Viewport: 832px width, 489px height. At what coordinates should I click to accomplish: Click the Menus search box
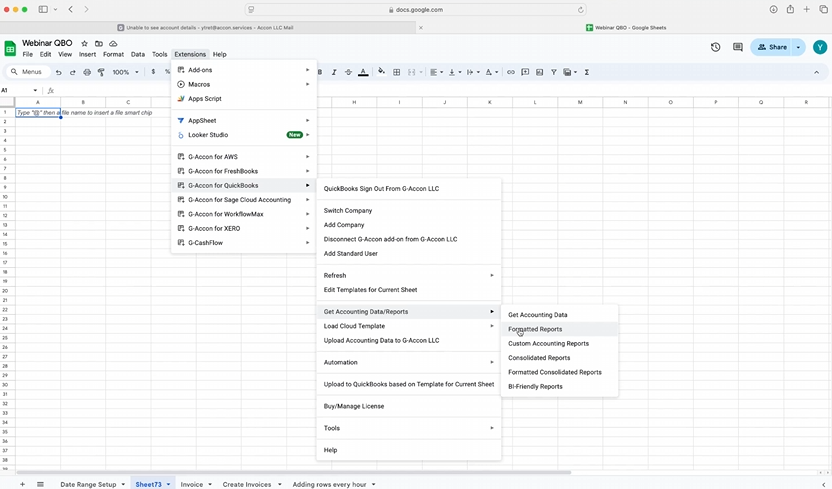tap(28, 72)
